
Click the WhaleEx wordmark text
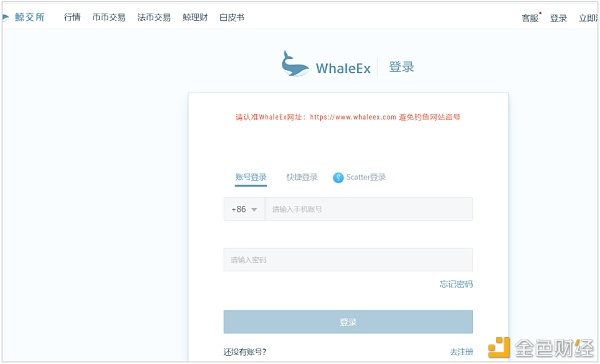click(x=343, y=69)
